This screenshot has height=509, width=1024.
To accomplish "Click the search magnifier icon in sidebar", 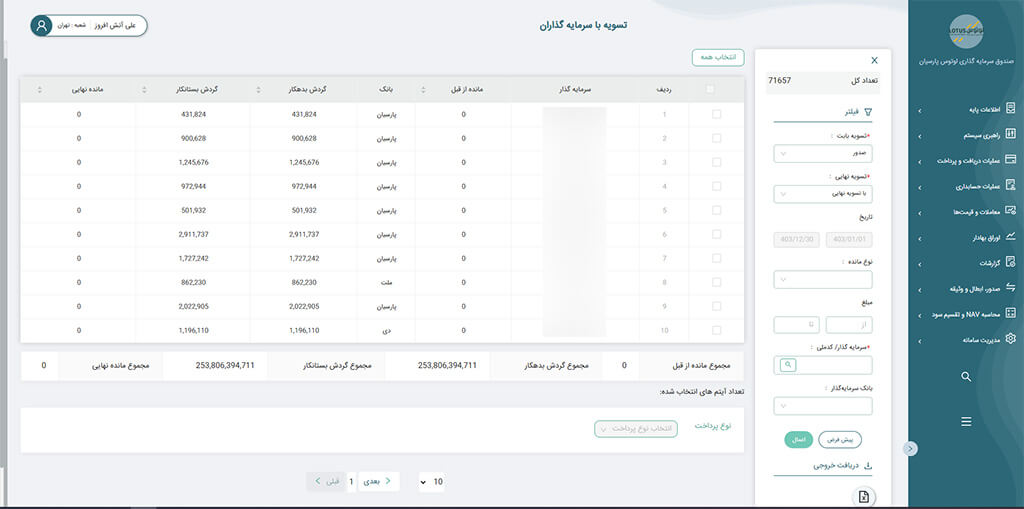I will pos(966,377).
